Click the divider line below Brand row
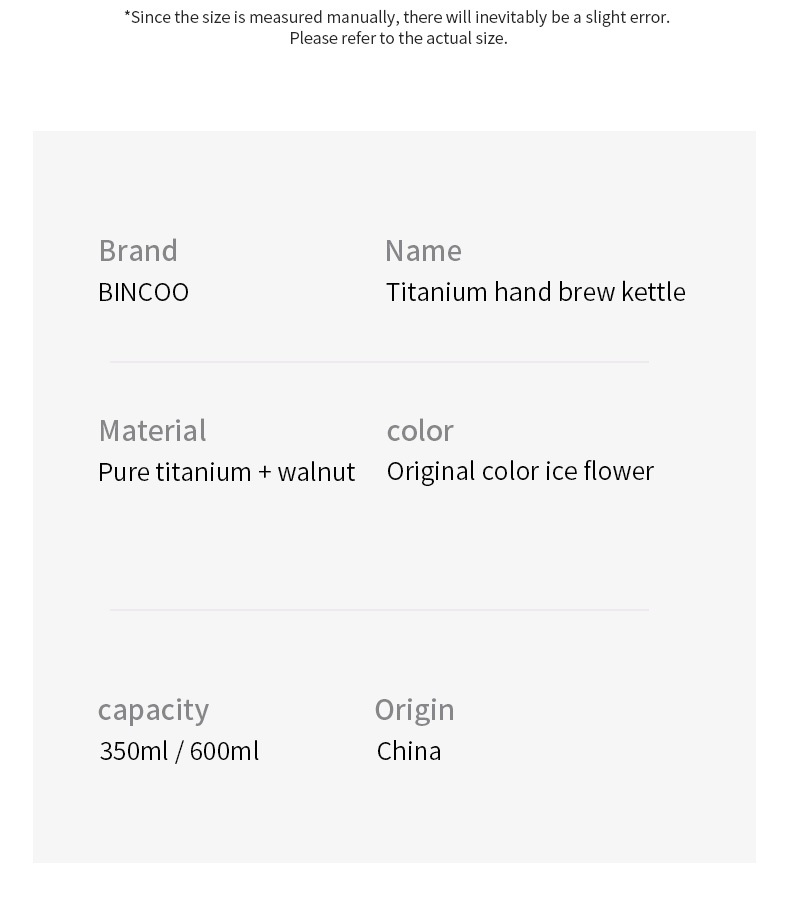The height and width of the screenshot is (915, 790). tap(379, 362)
